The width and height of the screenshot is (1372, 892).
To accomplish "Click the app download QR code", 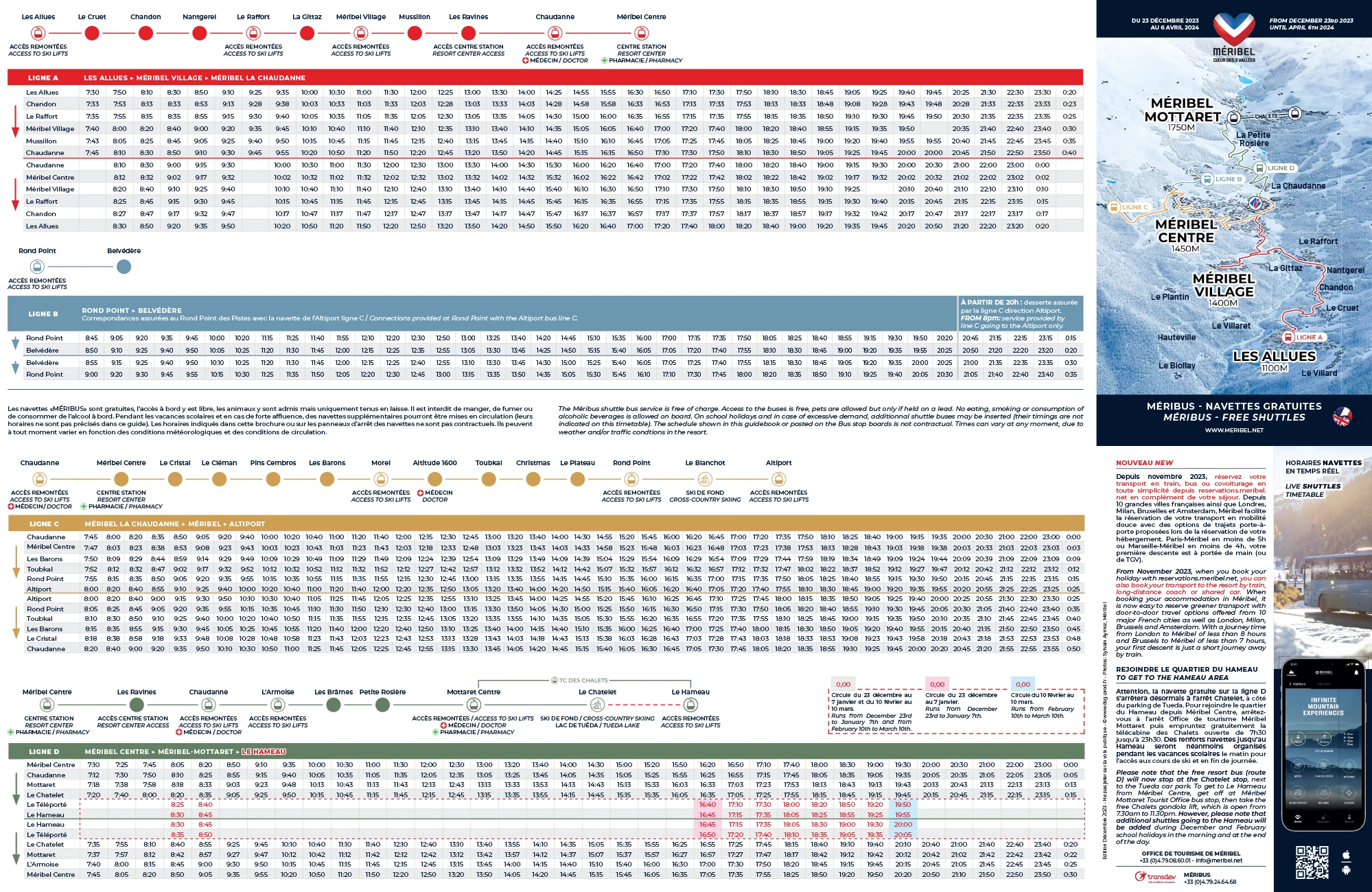I will pyautogui.click(x=1312, y=862).
